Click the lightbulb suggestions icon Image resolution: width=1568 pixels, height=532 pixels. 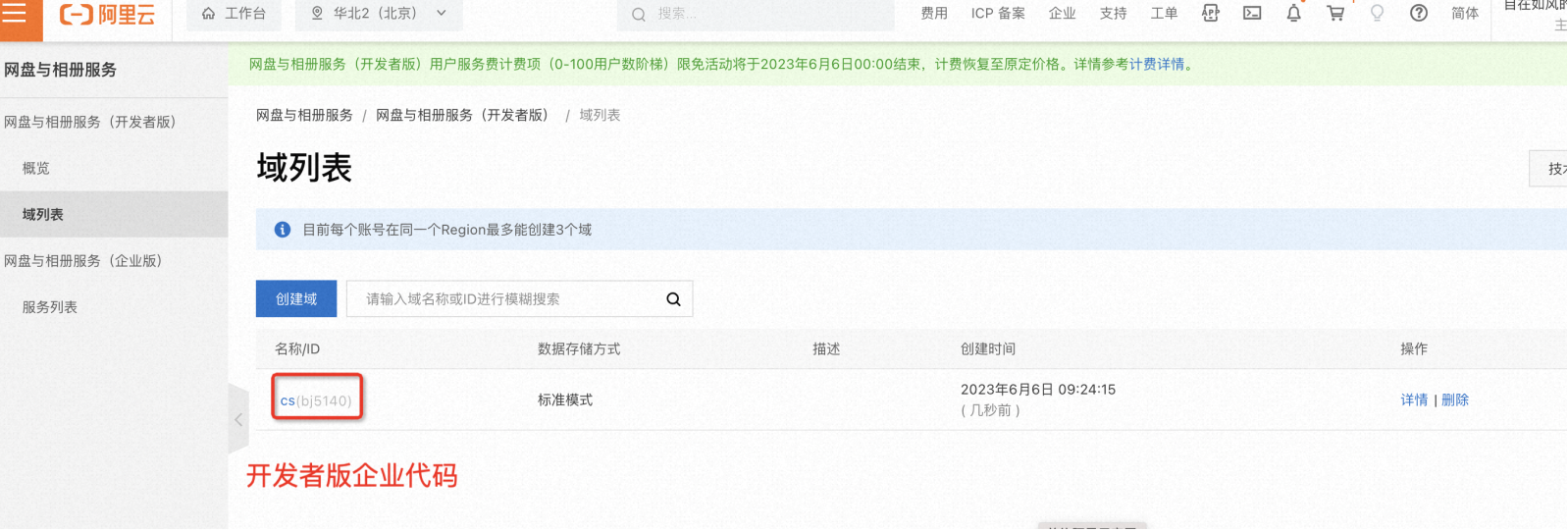click(1377, 13)
